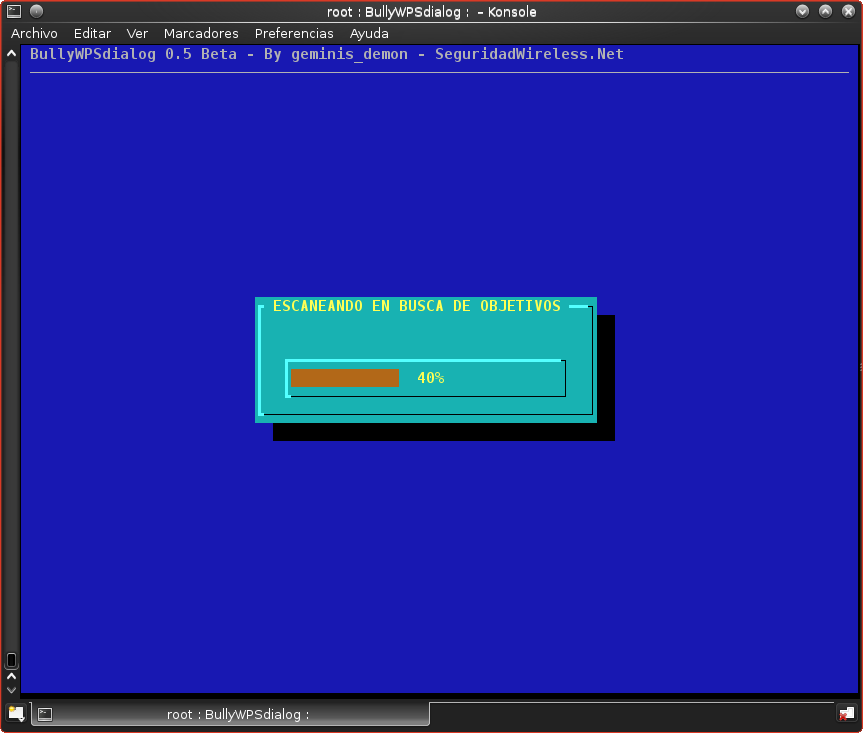Open the Ayuda menu

pos(369,33)
